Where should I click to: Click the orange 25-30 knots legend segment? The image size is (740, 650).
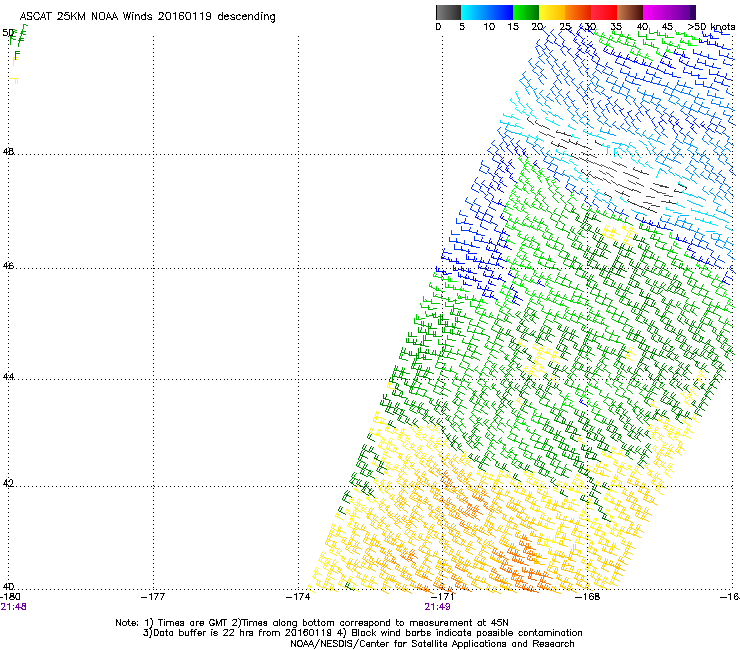(x=578, y=12)
